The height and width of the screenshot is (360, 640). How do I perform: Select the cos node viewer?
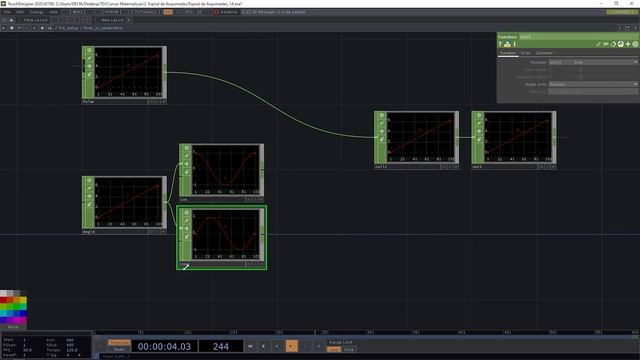(x=226, y=170)
